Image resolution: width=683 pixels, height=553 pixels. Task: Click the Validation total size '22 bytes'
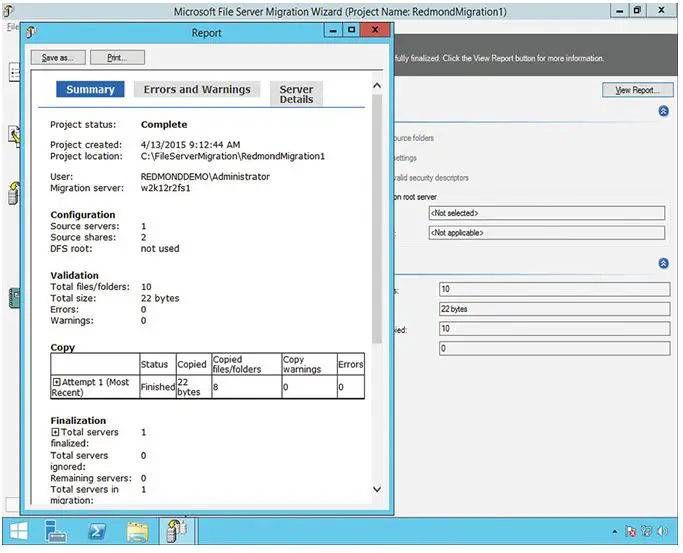[160, 298]
